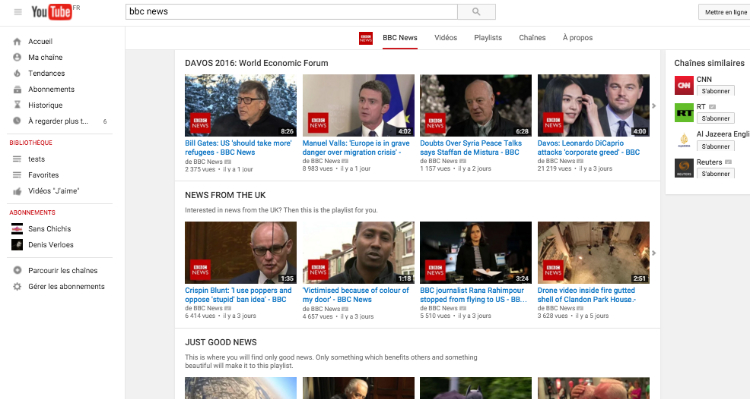Subscribe to CNN with S'abonner button

[x=716, y=91]
